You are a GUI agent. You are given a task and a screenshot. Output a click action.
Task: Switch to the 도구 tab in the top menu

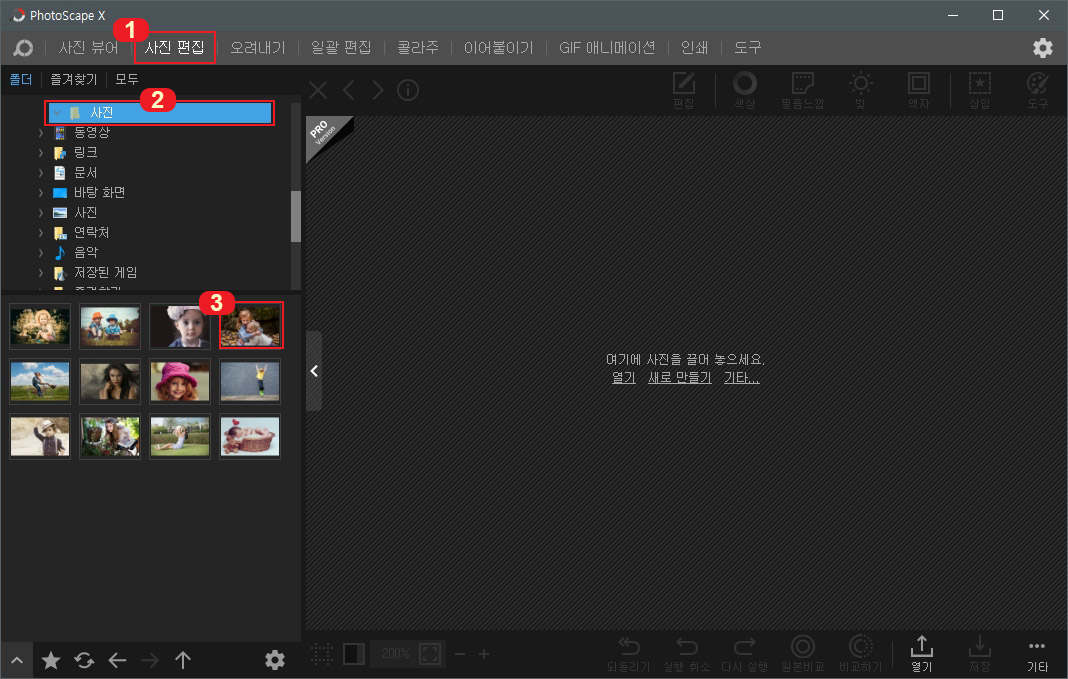tap(747, 48)
